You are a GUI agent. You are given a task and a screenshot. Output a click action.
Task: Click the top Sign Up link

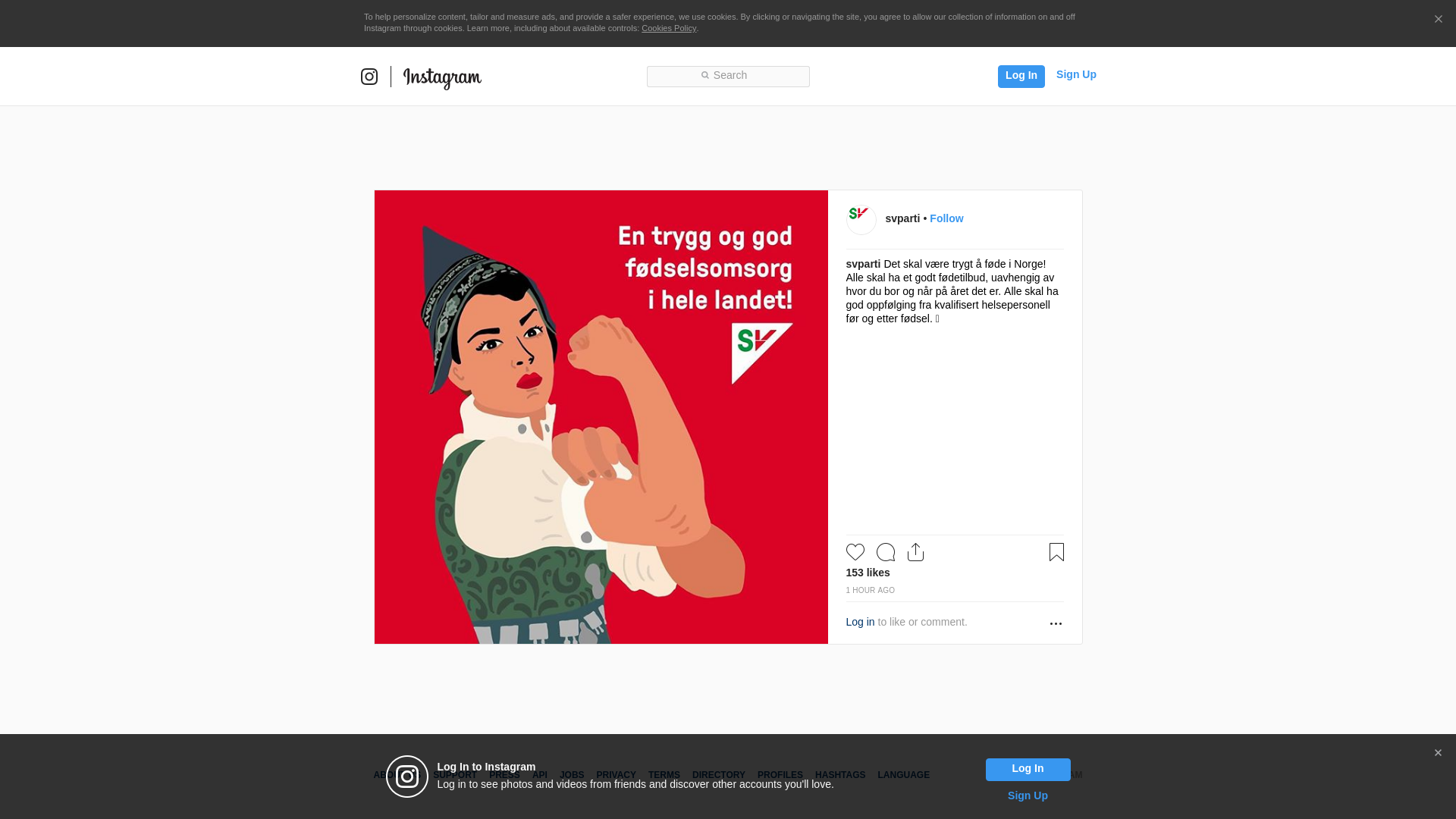(1076, 74)
